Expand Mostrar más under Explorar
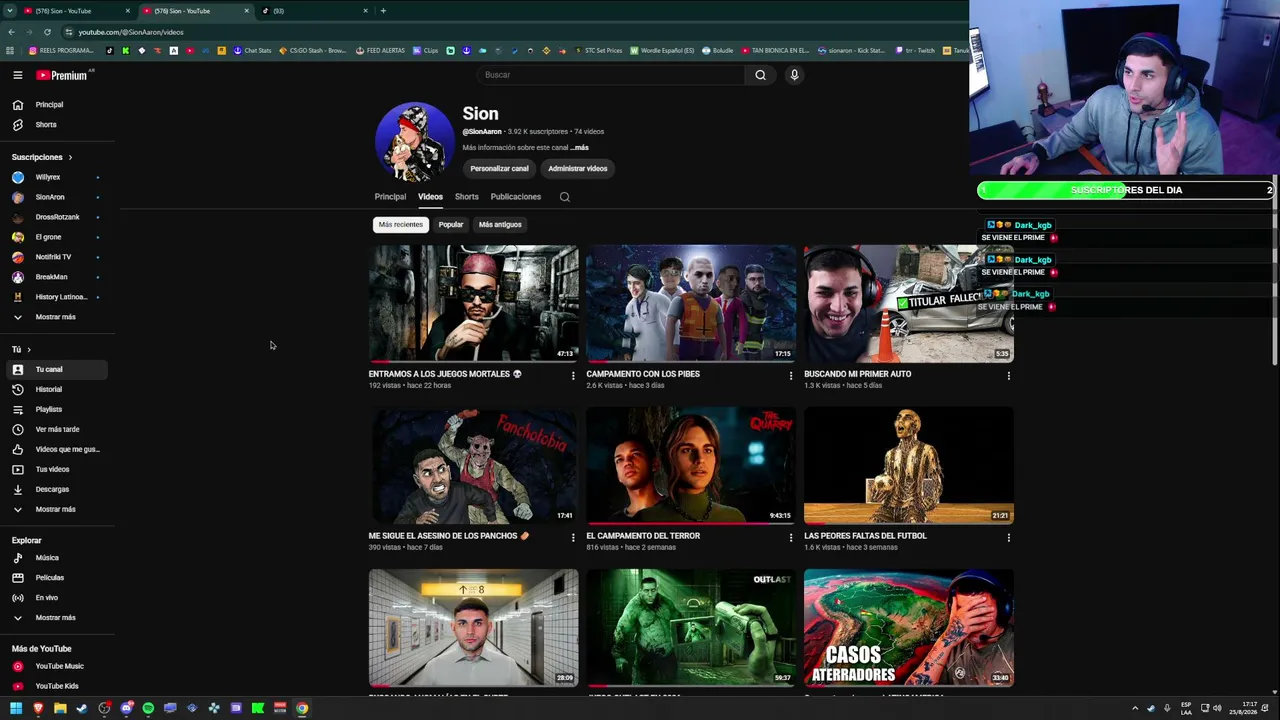Viewport: 1280px width, 720px height. coord(56,618)
